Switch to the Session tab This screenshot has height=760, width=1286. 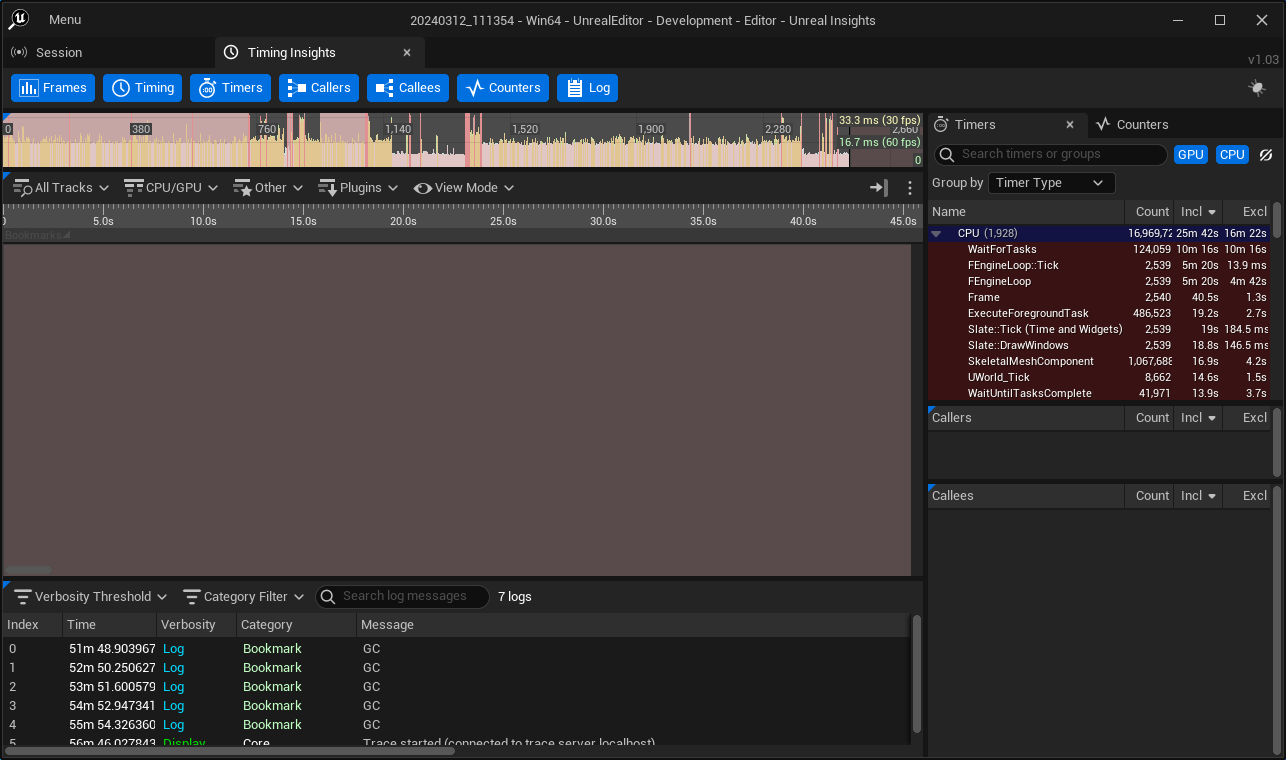click(58, 53)
